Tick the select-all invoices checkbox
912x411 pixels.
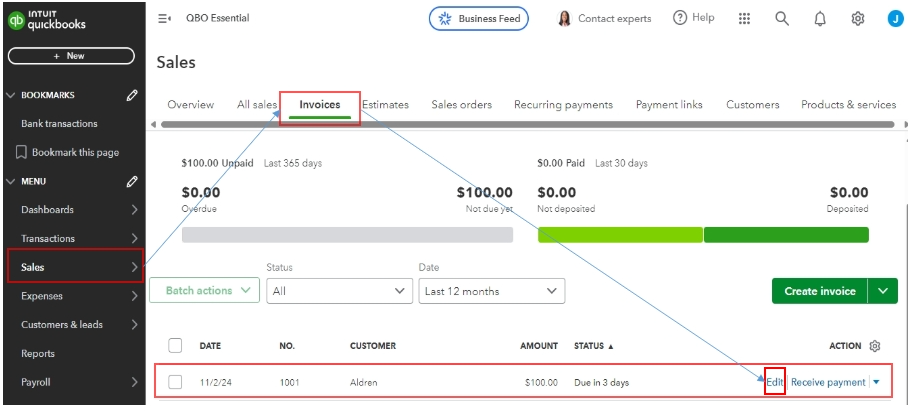tap(175, 346)
